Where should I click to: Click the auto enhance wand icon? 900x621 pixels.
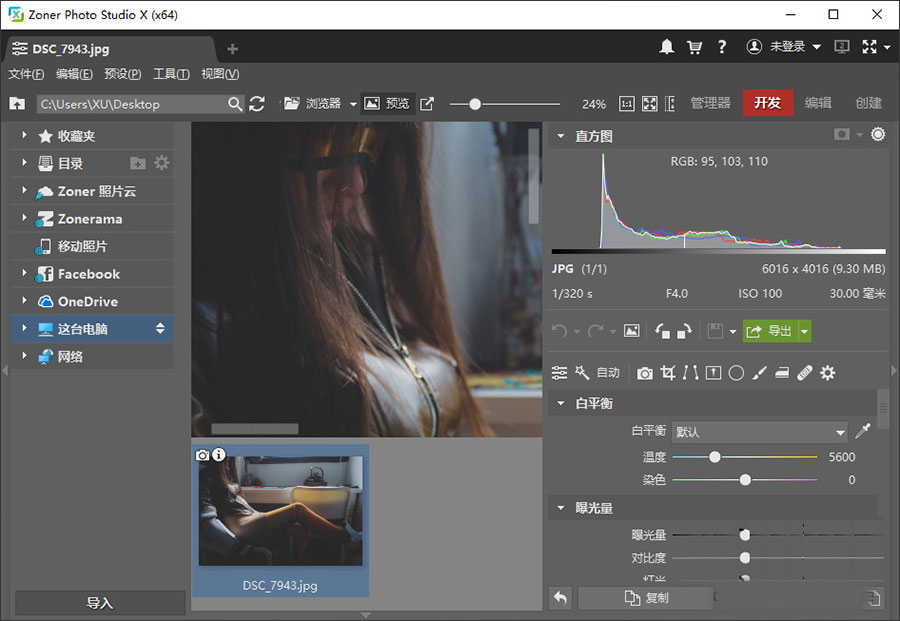pyautogui.click(x=582, y=373)
